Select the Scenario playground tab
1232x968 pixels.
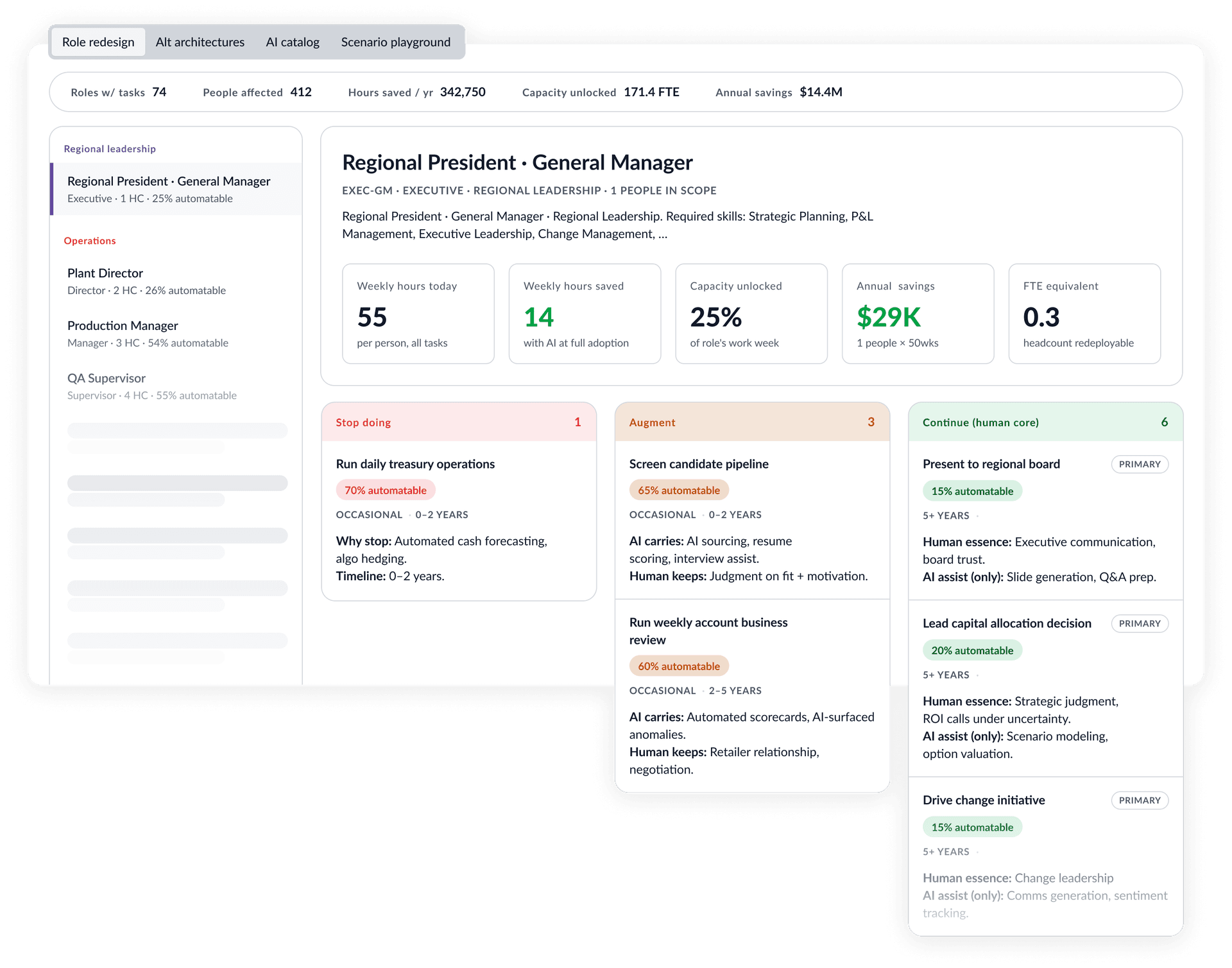pos(395,42)
